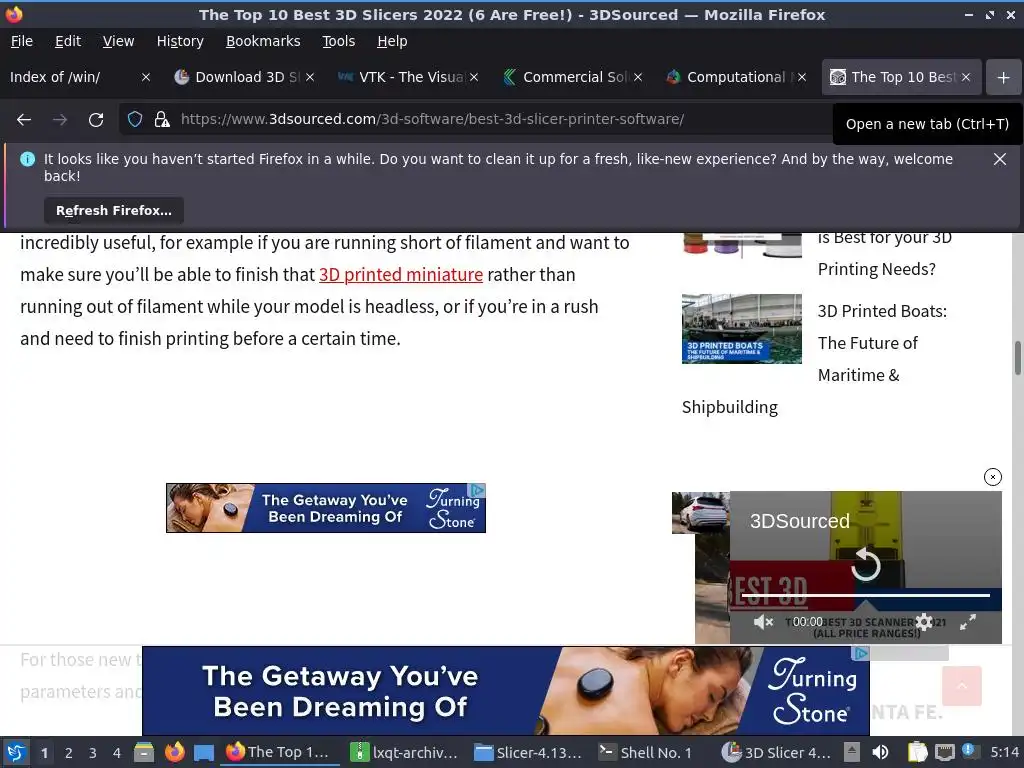Jump to top with the red arrow button

click(962, 686)
